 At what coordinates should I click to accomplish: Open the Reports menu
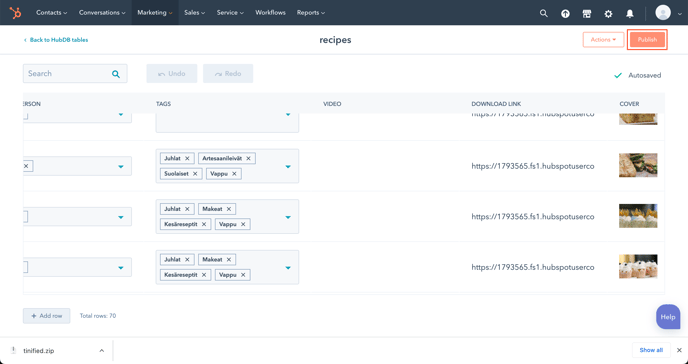pyautogui.click(x=311, y=13)
